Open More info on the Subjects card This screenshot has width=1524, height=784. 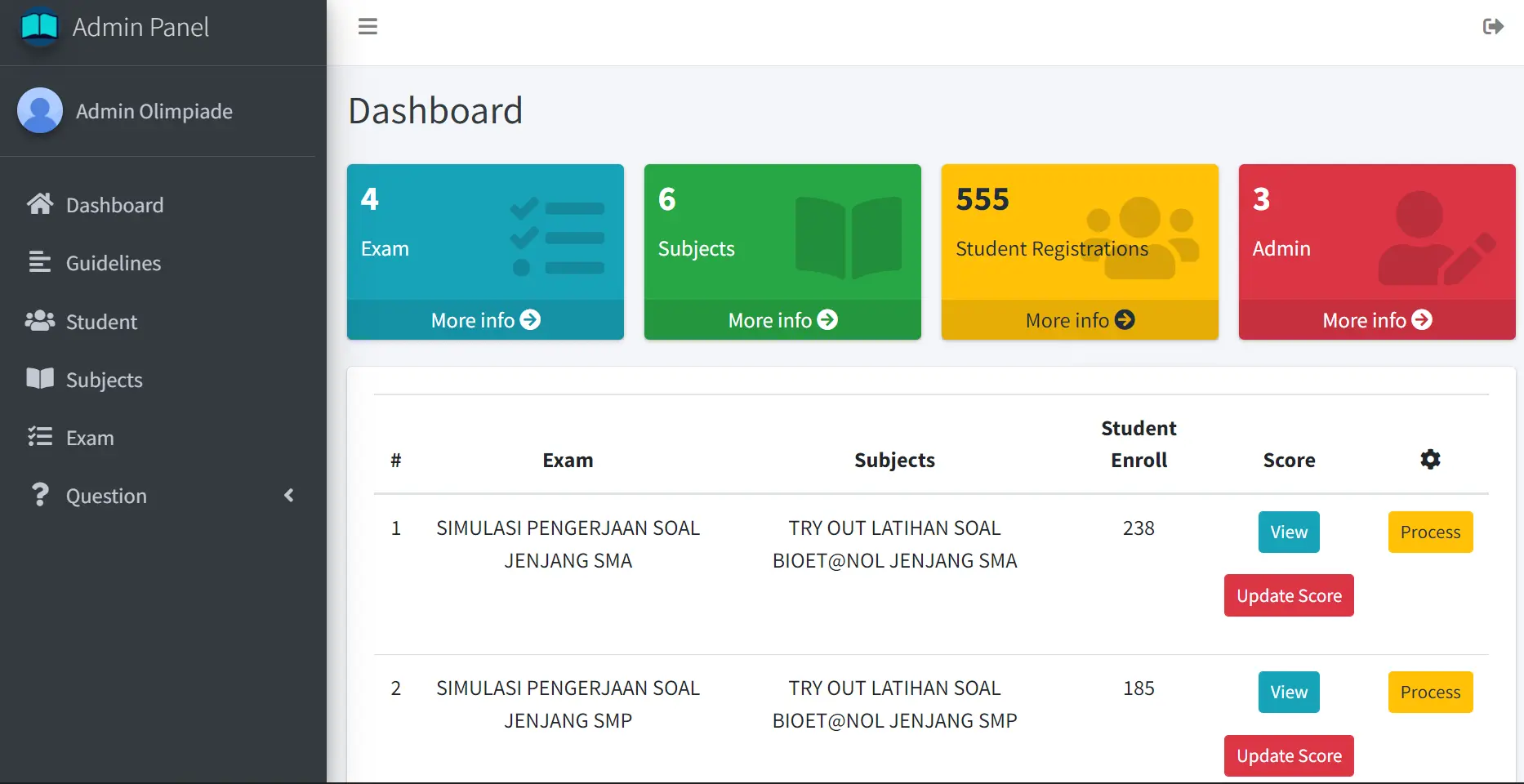coord(782,320)
